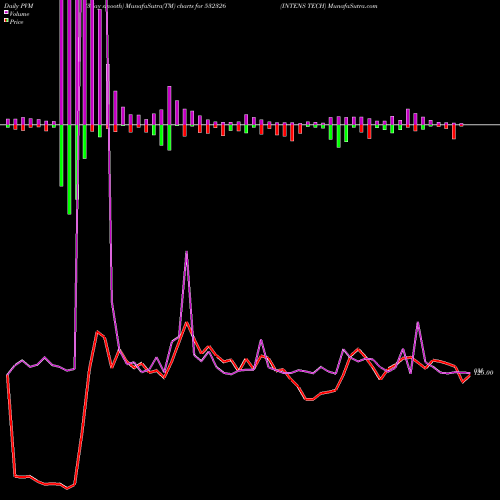Click the Daily PVM chart title
This screenshot has width=500, height=500.
19,6
